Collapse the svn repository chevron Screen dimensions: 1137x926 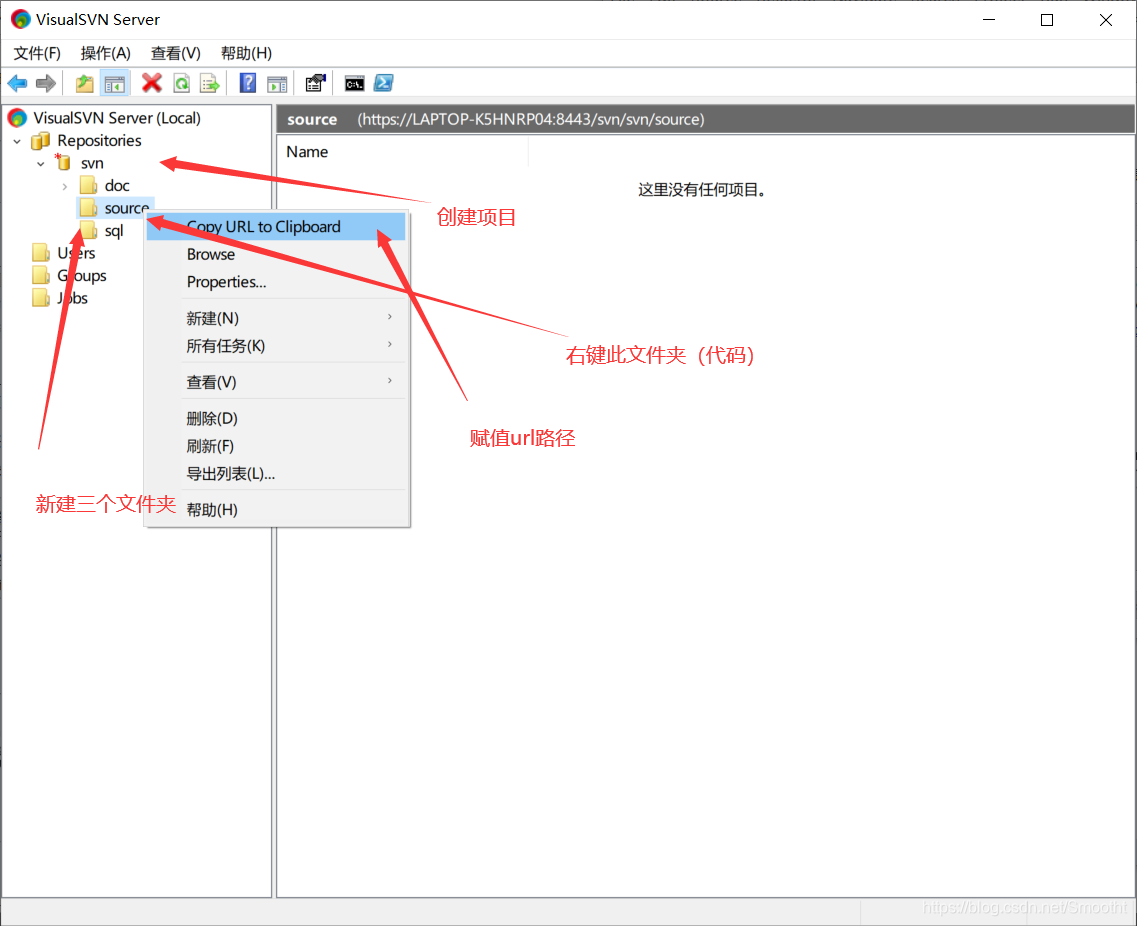(x=41, y=164)
